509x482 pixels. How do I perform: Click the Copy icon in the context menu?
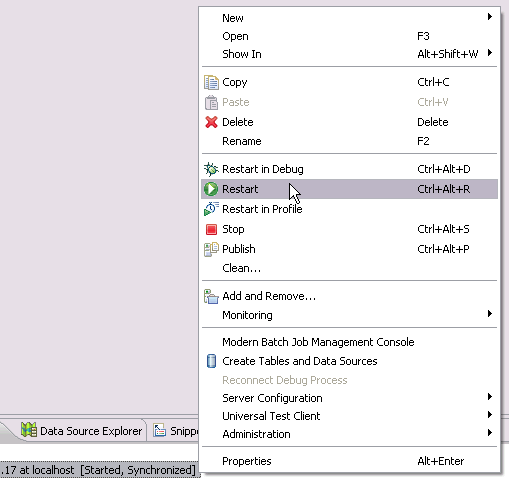(211, 82)
